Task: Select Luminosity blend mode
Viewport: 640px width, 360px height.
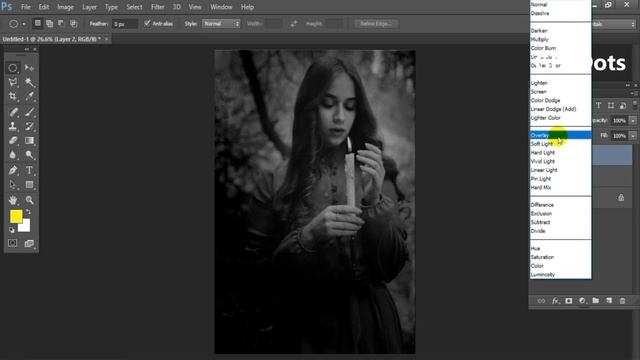Action: pyautogui.click(x=560, y=274)
